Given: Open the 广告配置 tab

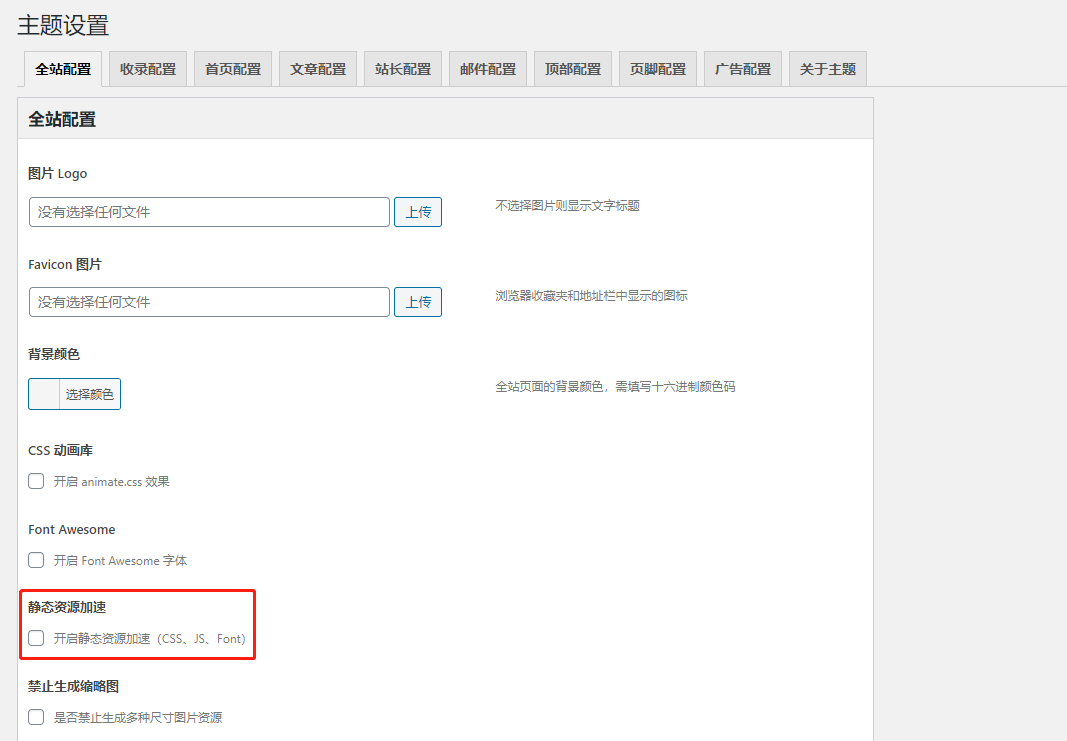Looking at the screenshot, I should [742, 68].
